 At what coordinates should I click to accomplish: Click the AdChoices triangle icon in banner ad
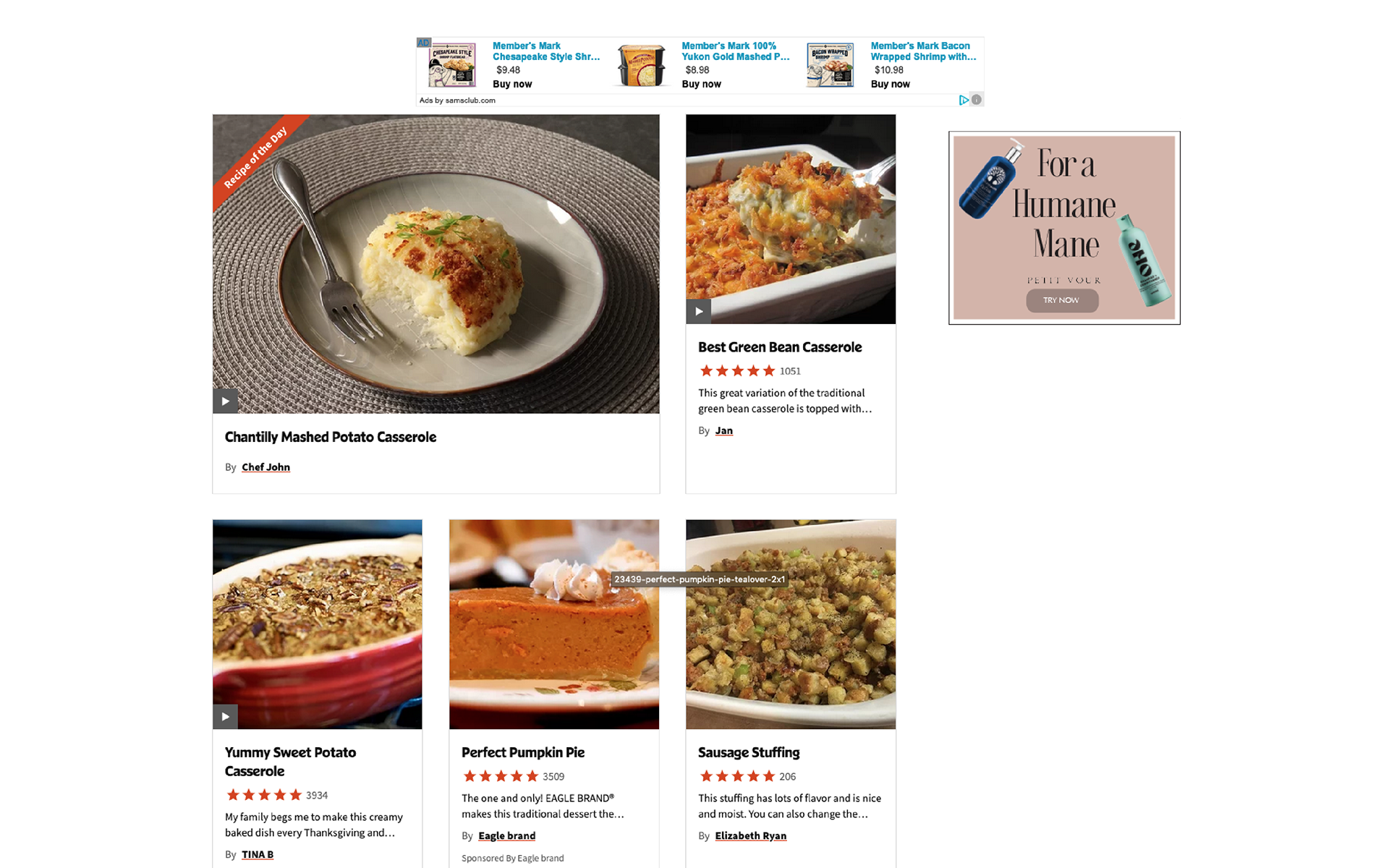pos(964,100)
